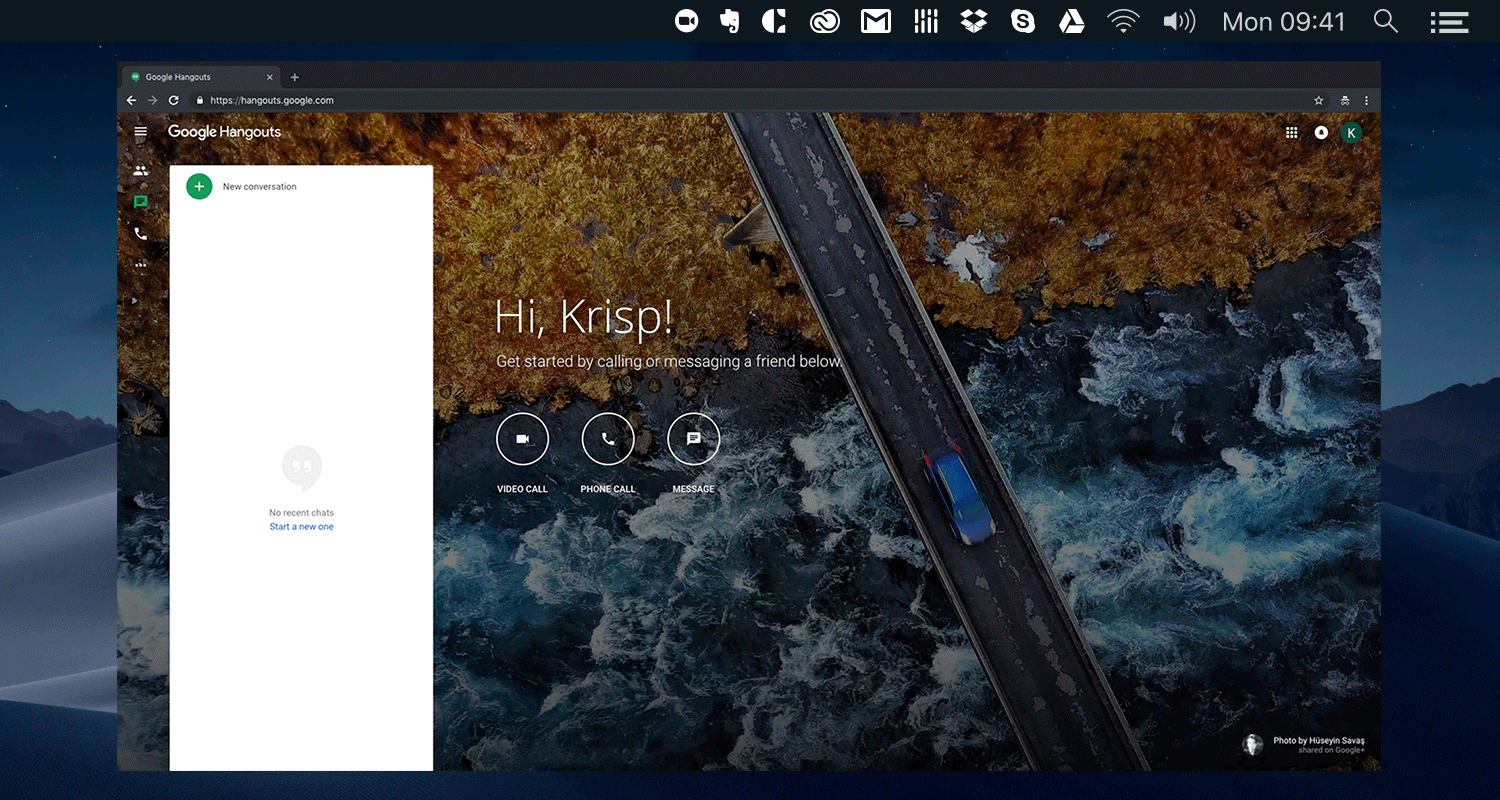
Task: Open the More options dots in sidebar
Action: point(141,265)
